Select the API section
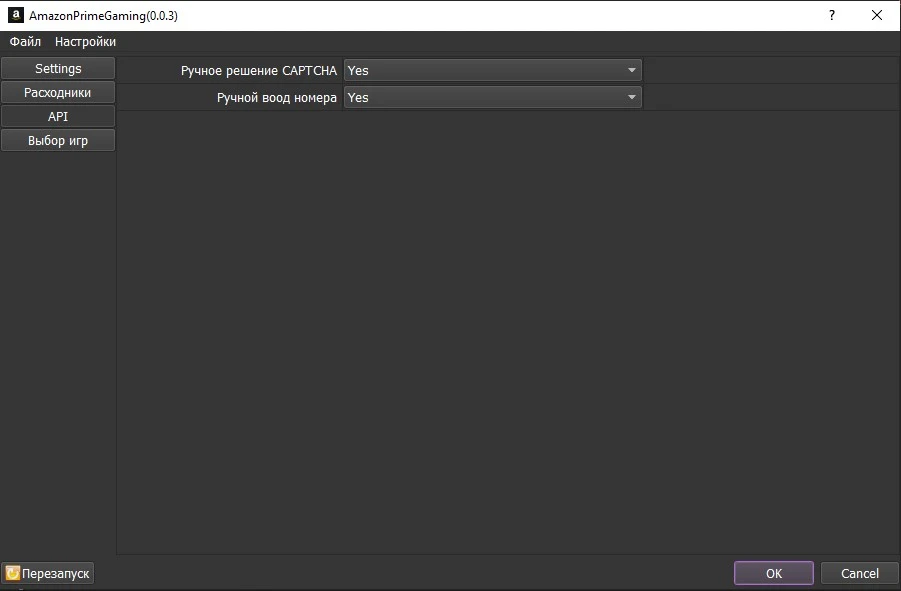The image size is (901, 591). pyautogui.click(x=58, y=117)
